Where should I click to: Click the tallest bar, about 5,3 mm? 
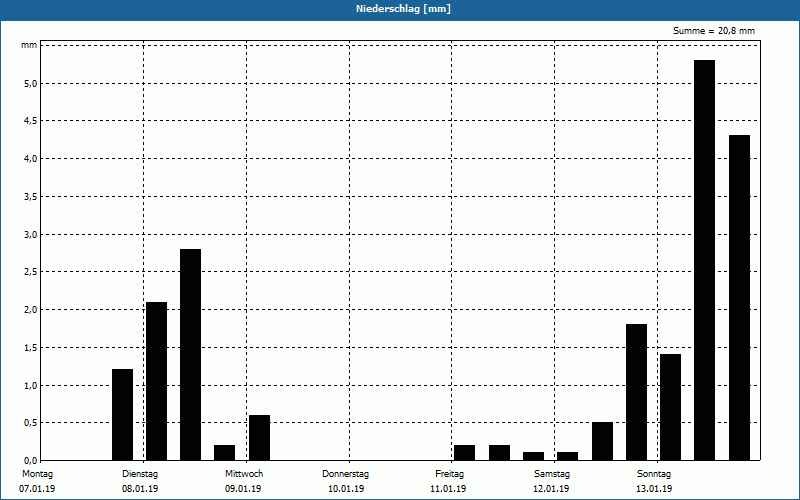point(705,260)
